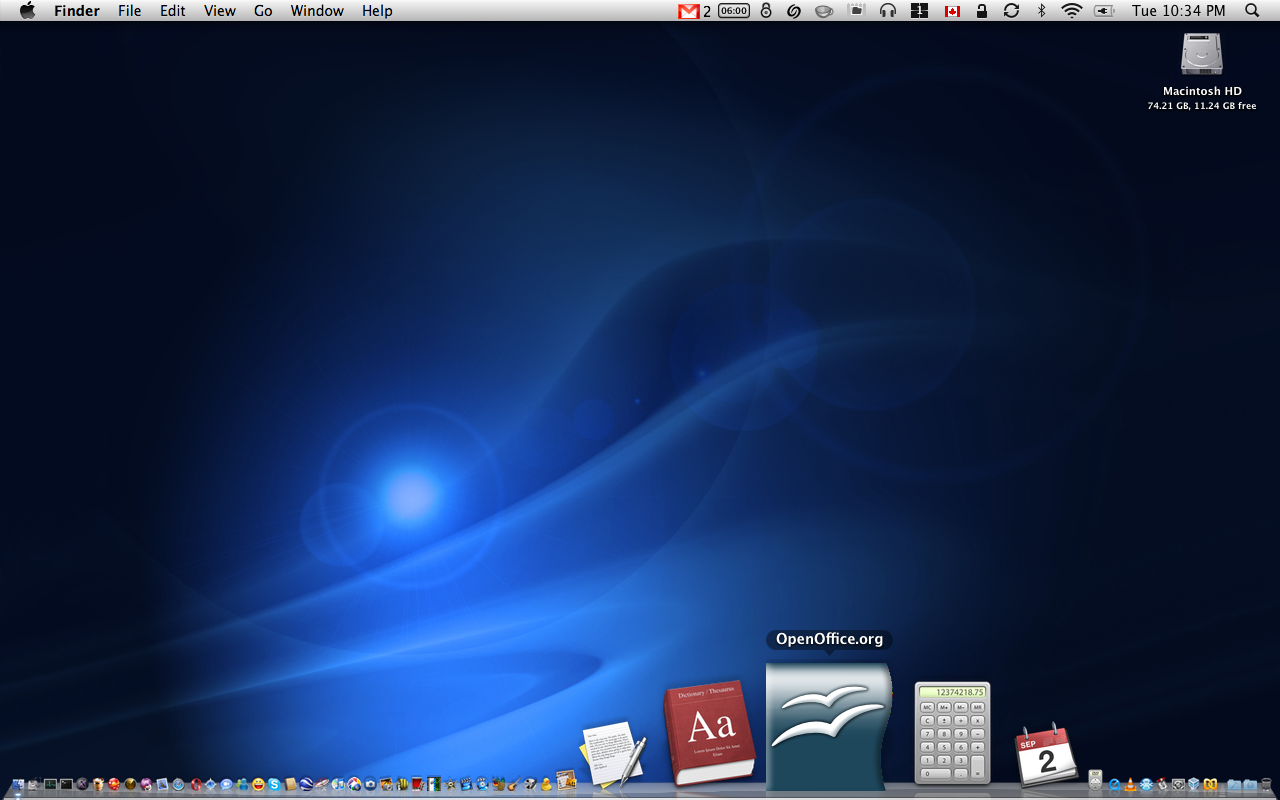The width and height of the screenshot is (1280, 800).
Task: Open the Bluetooth status menu
Action: (1041, 11)
